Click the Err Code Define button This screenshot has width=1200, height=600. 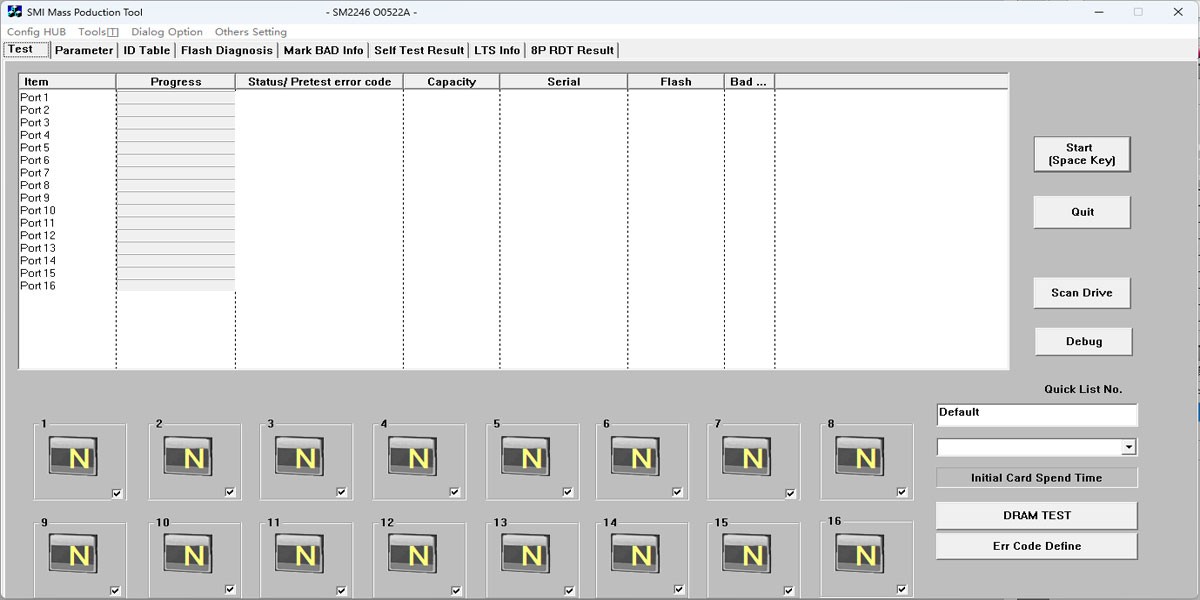(x=1037, y=546)
